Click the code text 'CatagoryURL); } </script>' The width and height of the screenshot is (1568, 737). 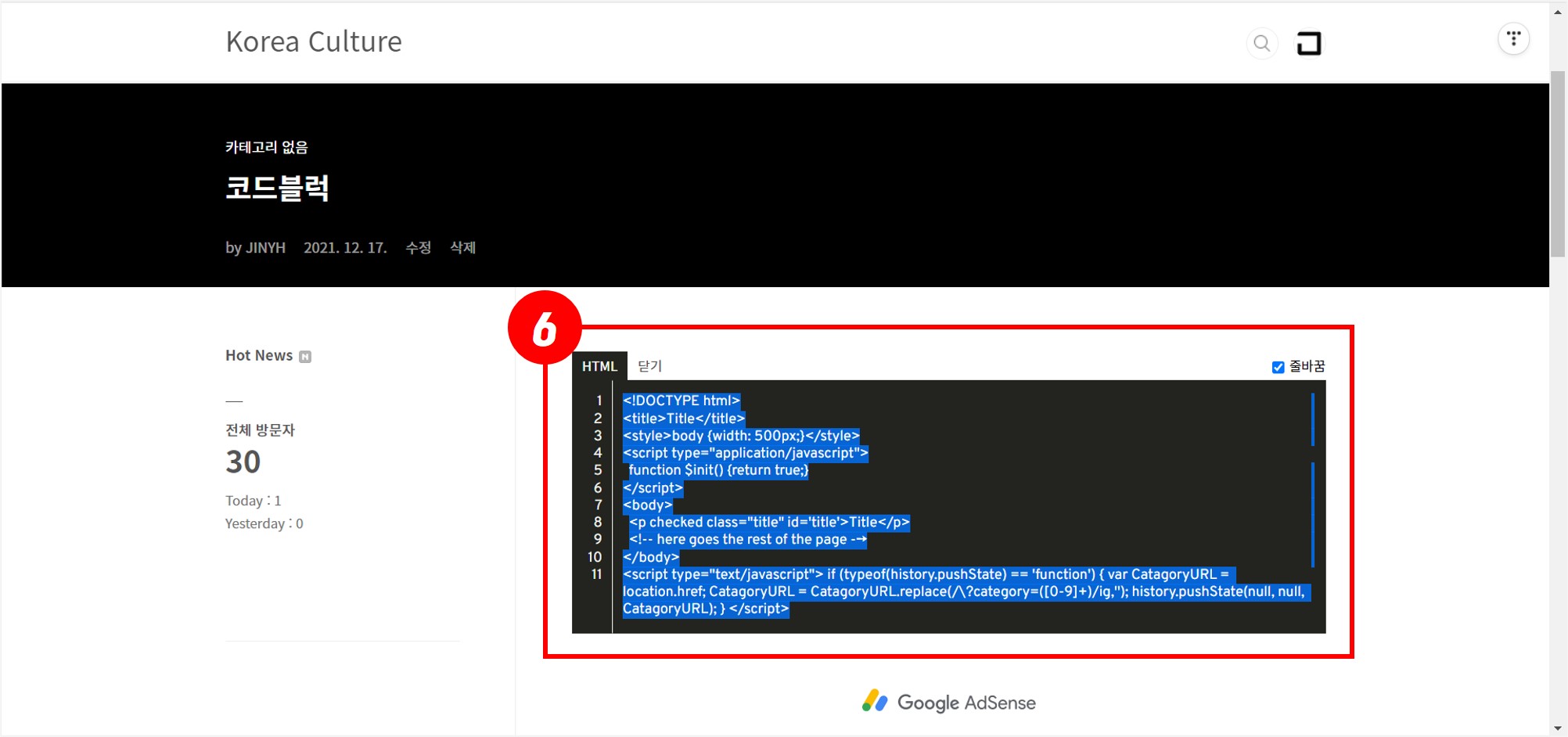pos(706,609)
